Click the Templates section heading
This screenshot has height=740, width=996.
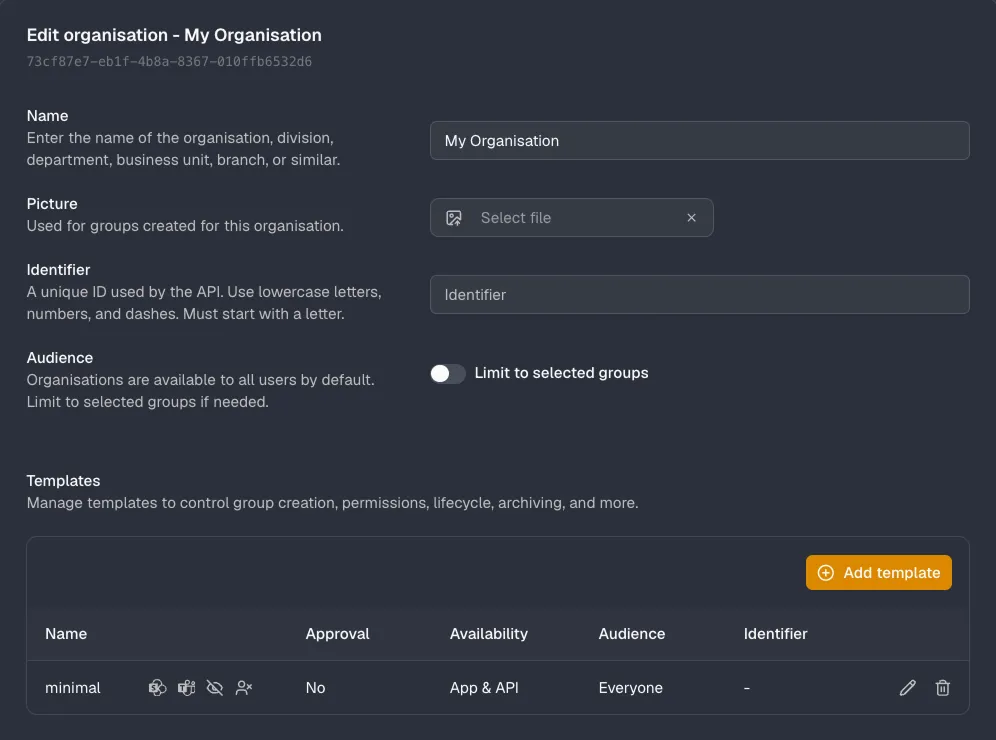tap(64, 481)
